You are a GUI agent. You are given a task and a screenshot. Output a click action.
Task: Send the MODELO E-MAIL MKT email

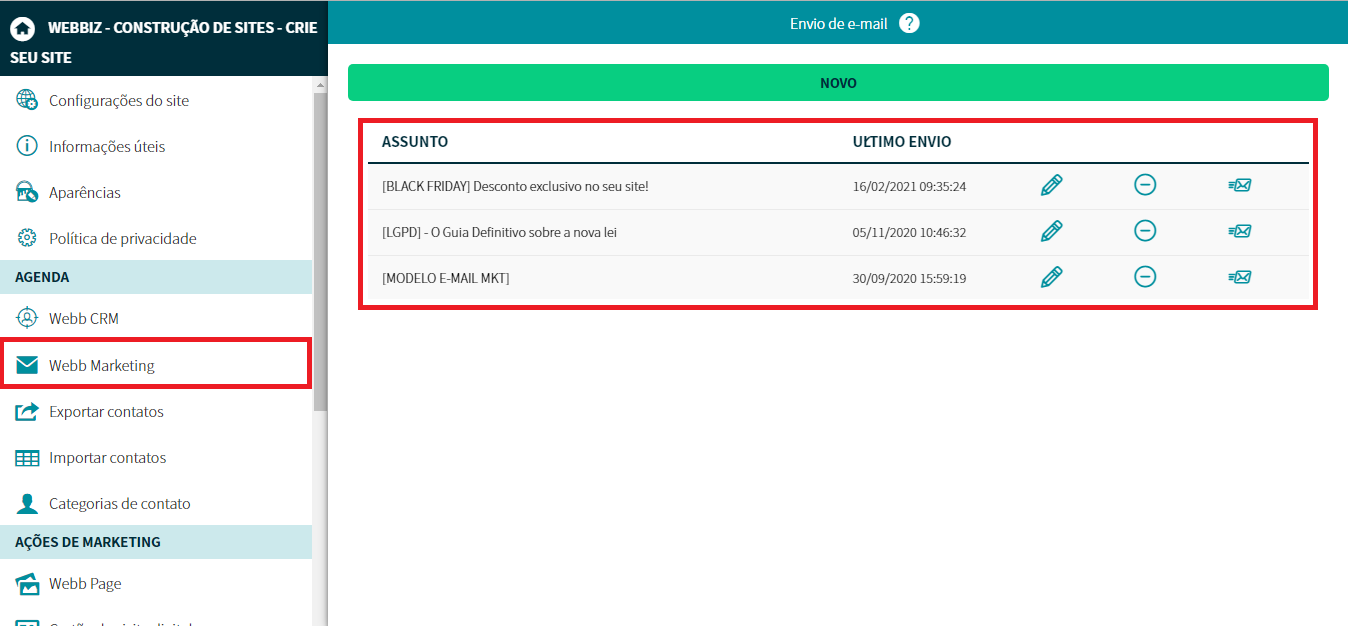tap(1240, 277)
